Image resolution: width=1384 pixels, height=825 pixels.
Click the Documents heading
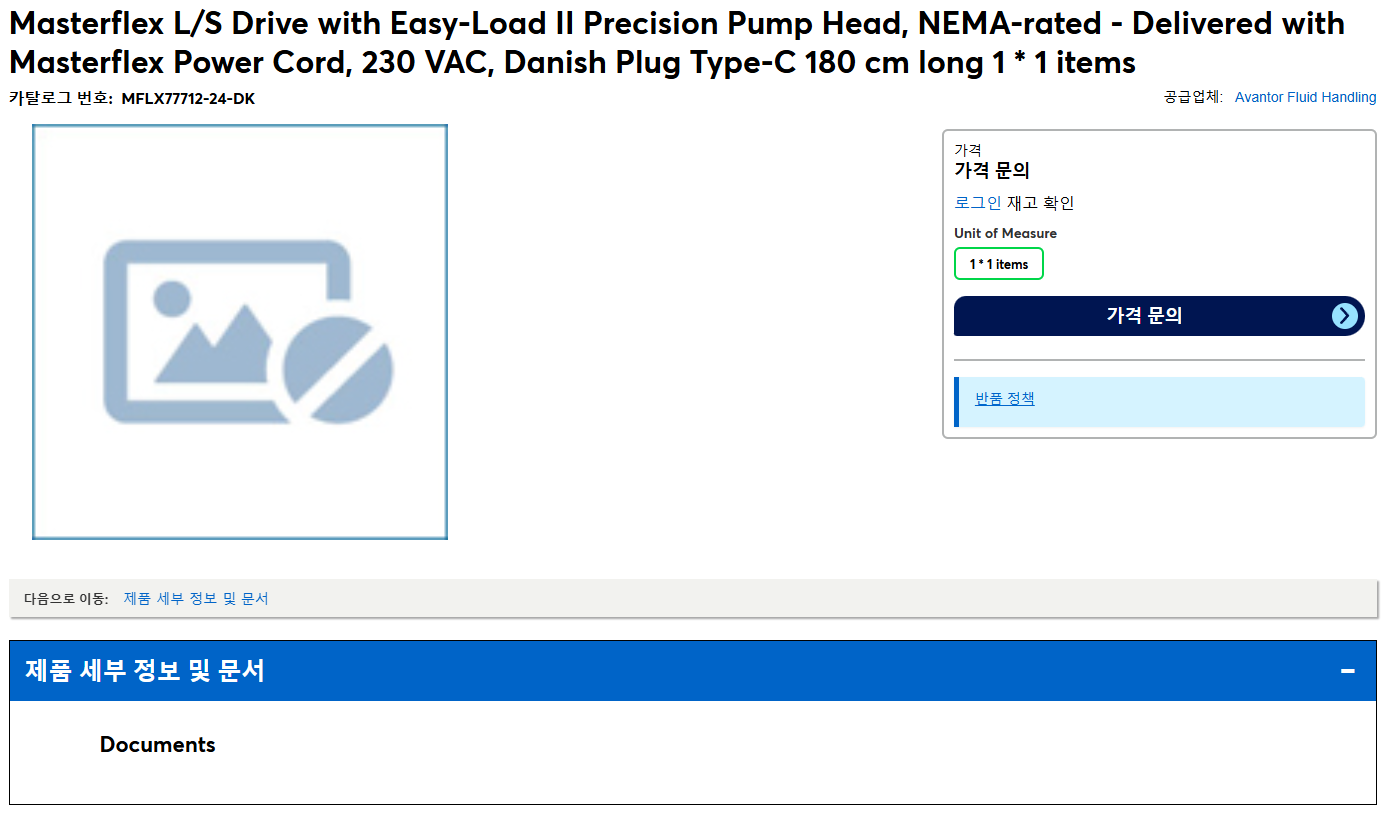click(158, 745)
